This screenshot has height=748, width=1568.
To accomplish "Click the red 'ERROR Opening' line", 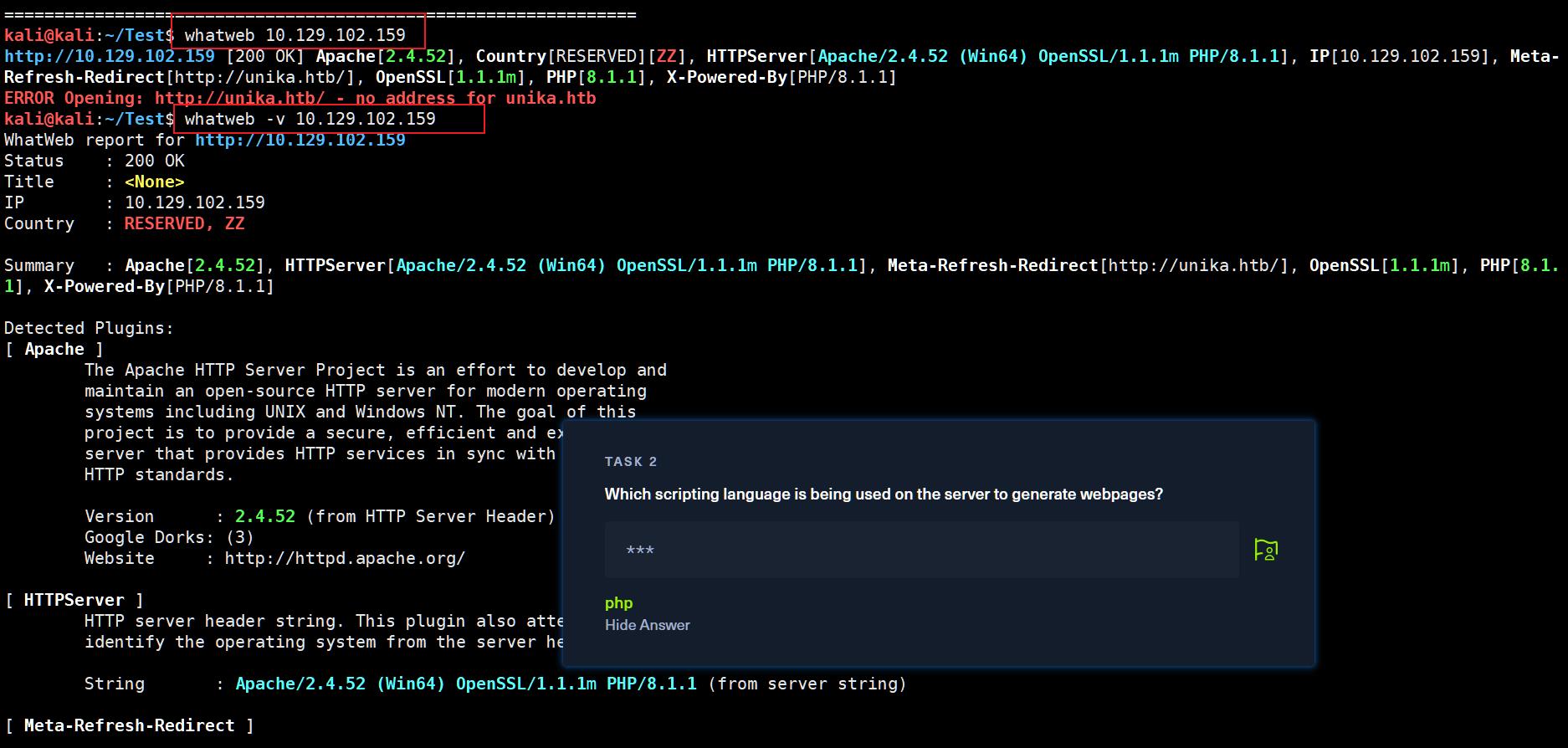I will tap(300, 98).
